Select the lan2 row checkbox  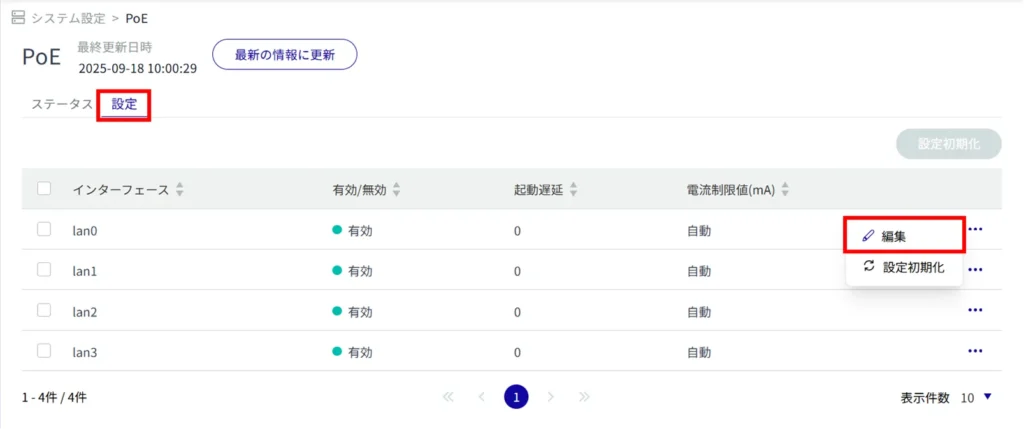click(44, 310)
